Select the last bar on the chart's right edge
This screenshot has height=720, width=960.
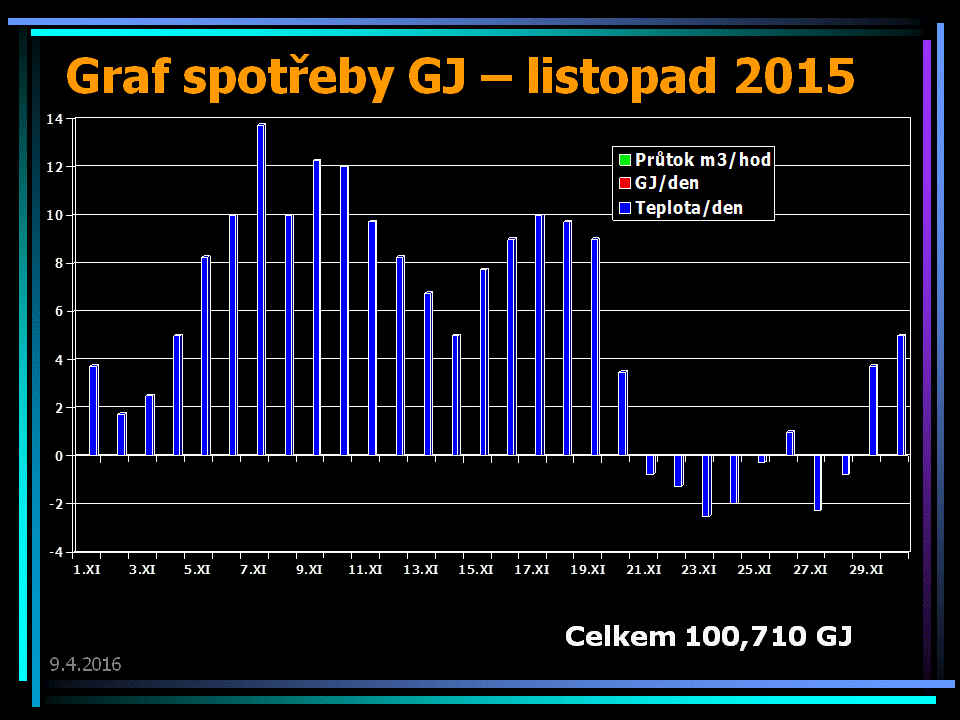(x=901, y=395)
